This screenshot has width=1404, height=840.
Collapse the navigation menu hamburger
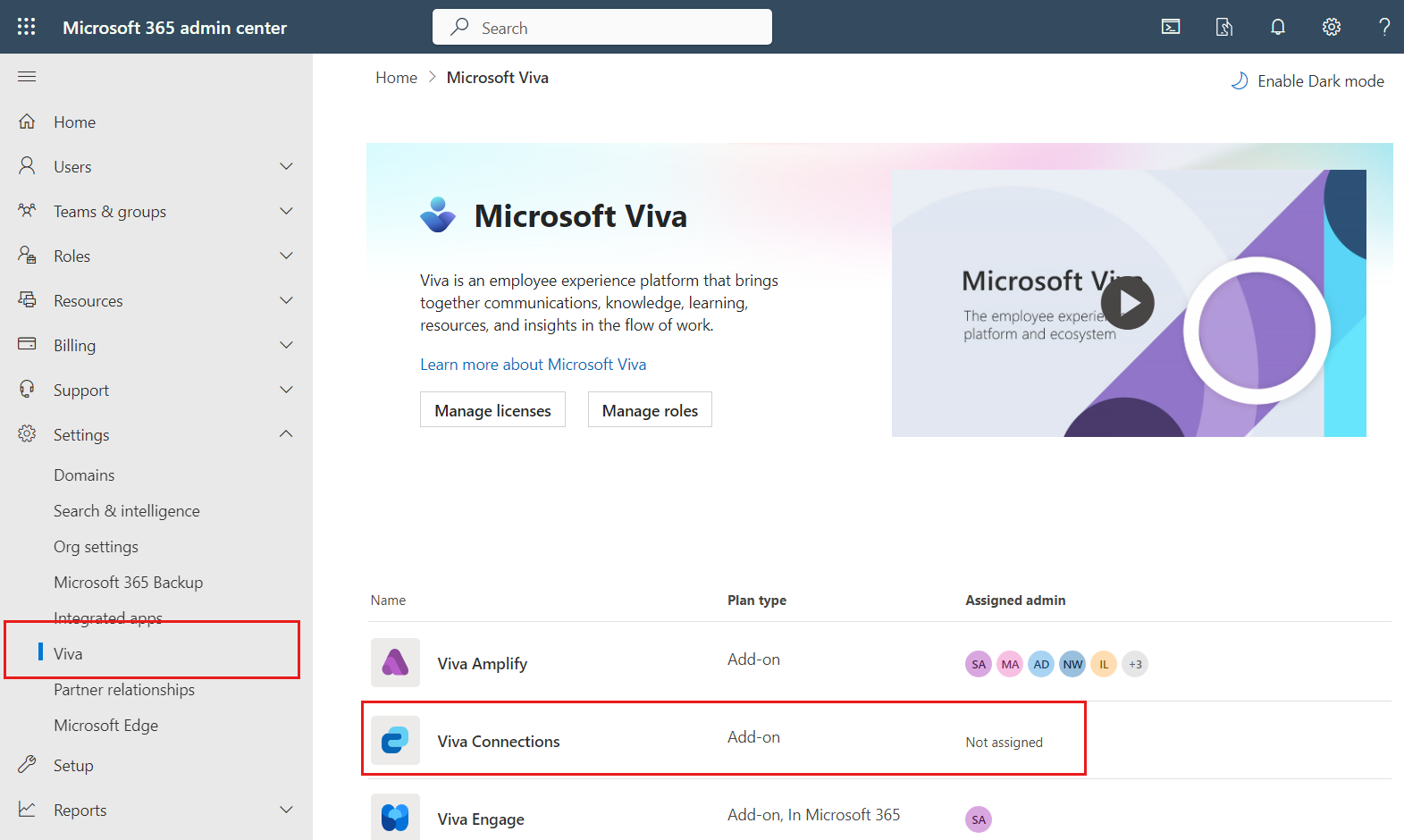27,77
